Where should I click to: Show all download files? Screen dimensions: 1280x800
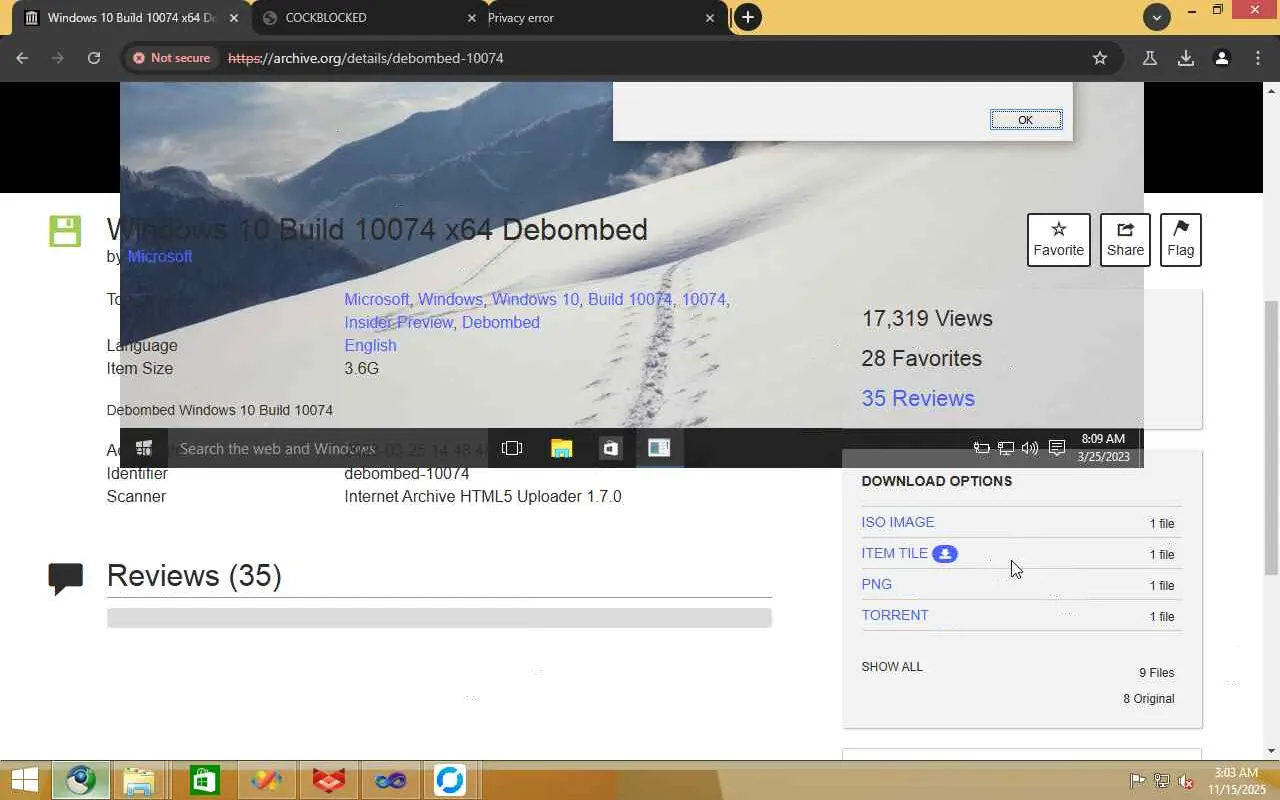892,667
